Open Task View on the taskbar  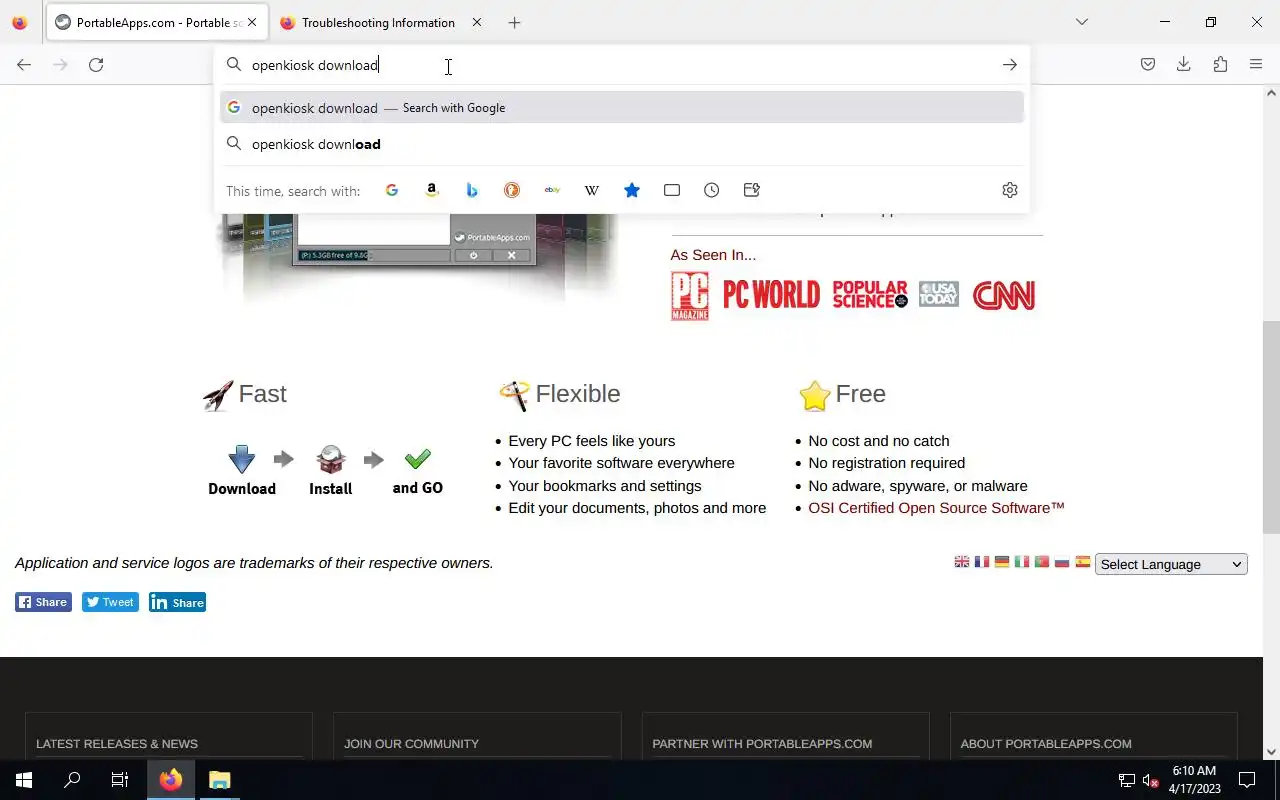pos(120,780)
